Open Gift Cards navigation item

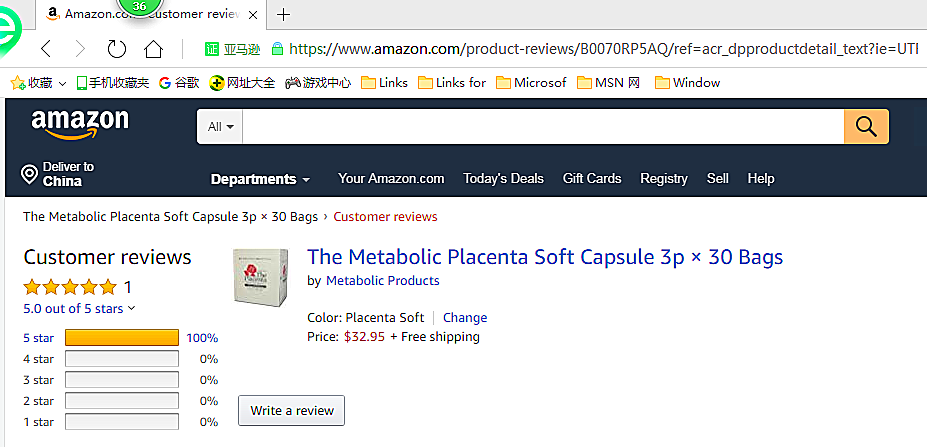592,179
